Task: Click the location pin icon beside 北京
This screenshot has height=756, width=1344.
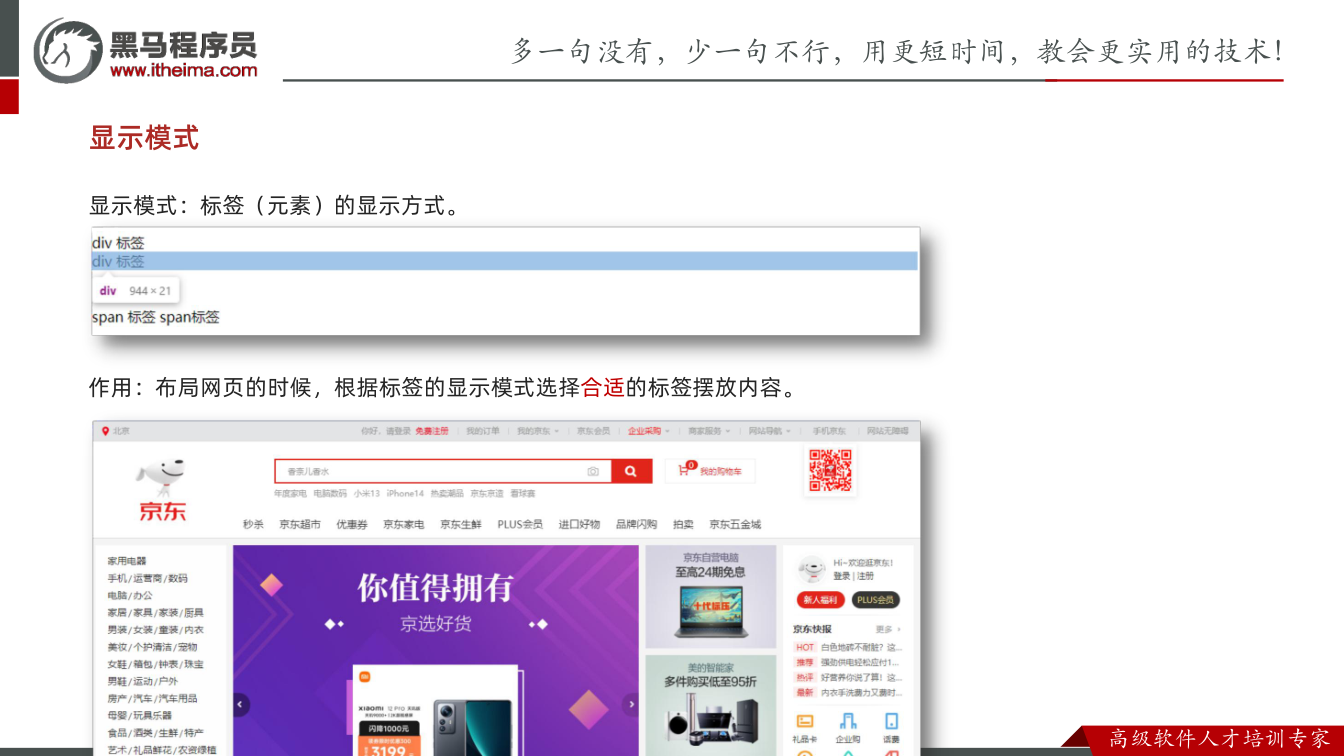Action: (105, 431)
